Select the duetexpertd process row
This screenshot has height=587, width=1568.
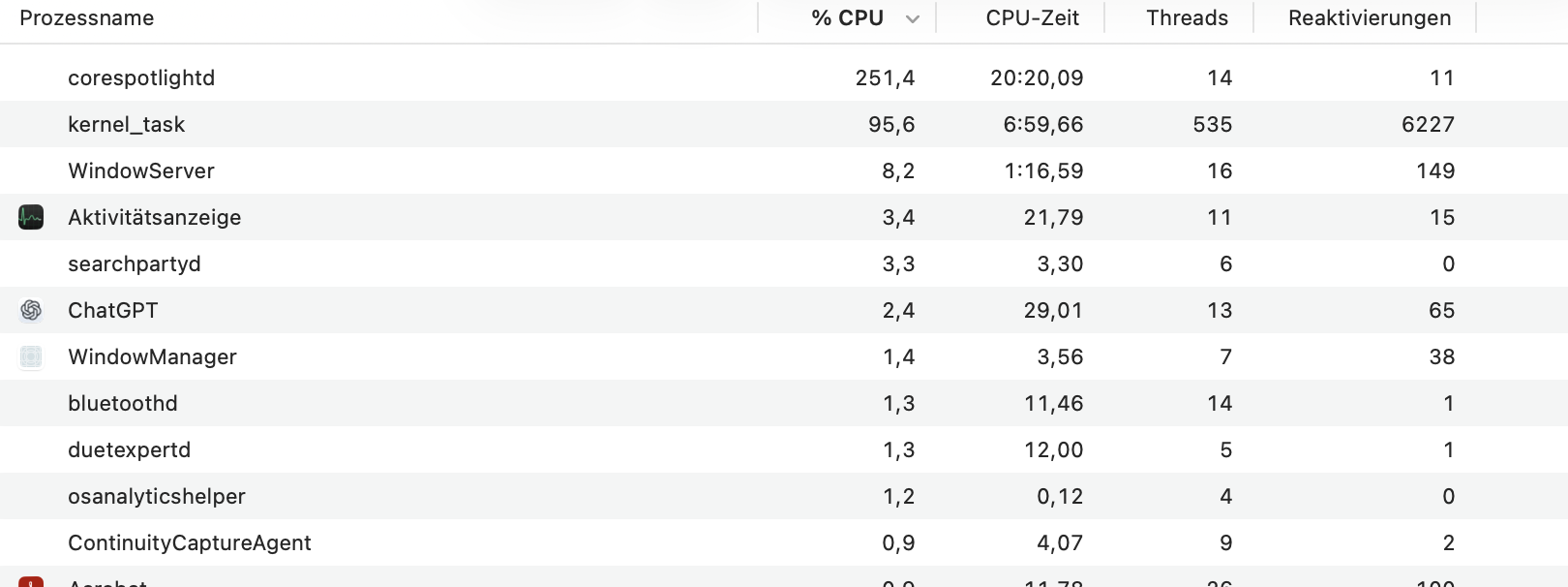130,449
